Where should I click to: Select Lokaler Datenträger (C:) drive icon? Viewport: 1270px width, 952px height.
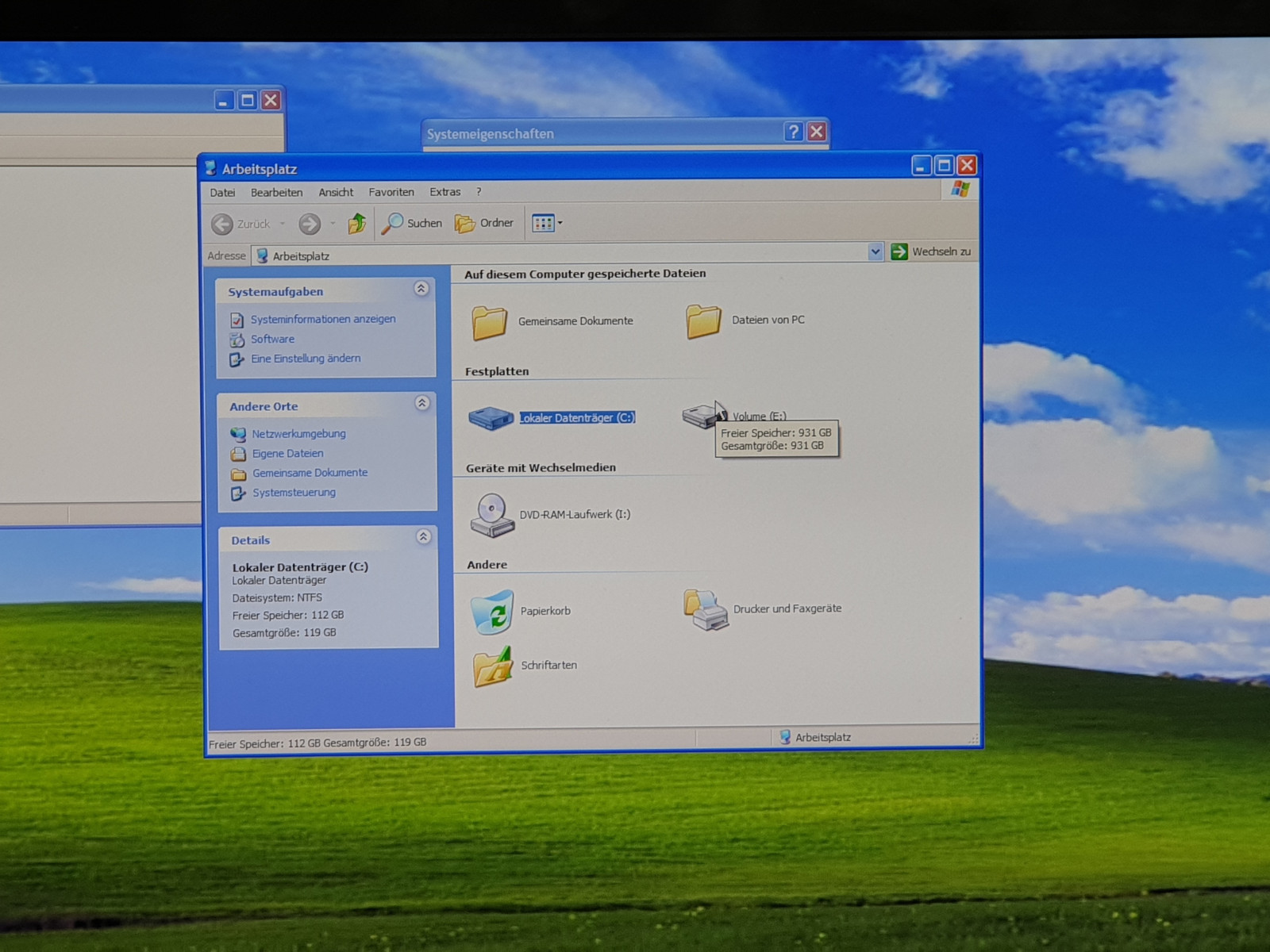tap(491, 418)
